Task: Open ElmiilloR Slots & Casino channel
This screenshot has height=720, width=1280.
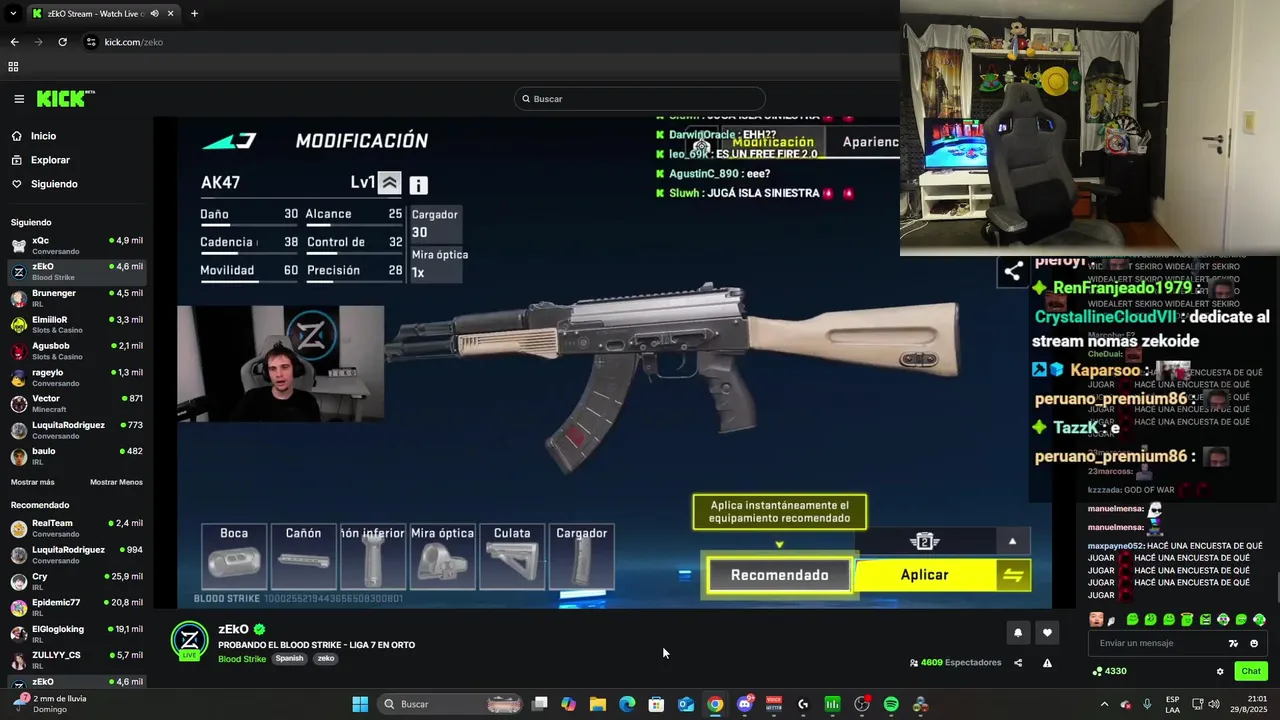Action: (x=76, y=324)
